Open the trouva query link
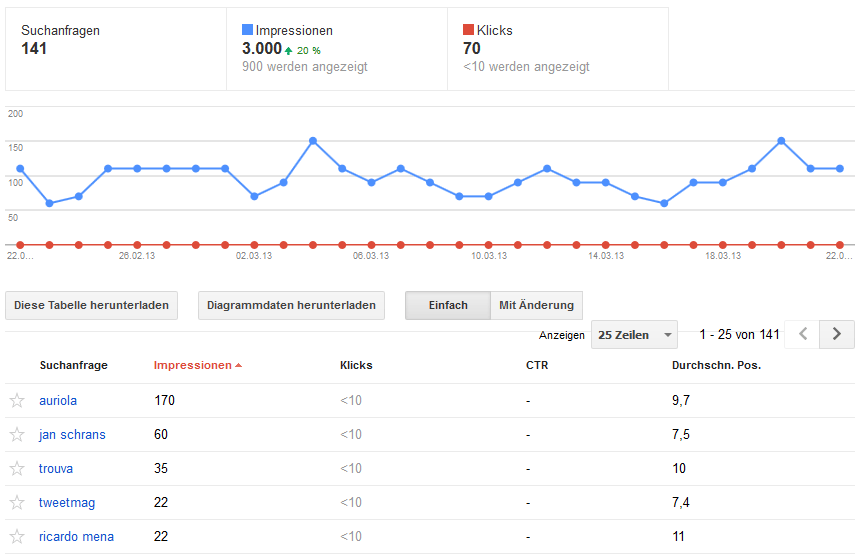 pos(56,469)
